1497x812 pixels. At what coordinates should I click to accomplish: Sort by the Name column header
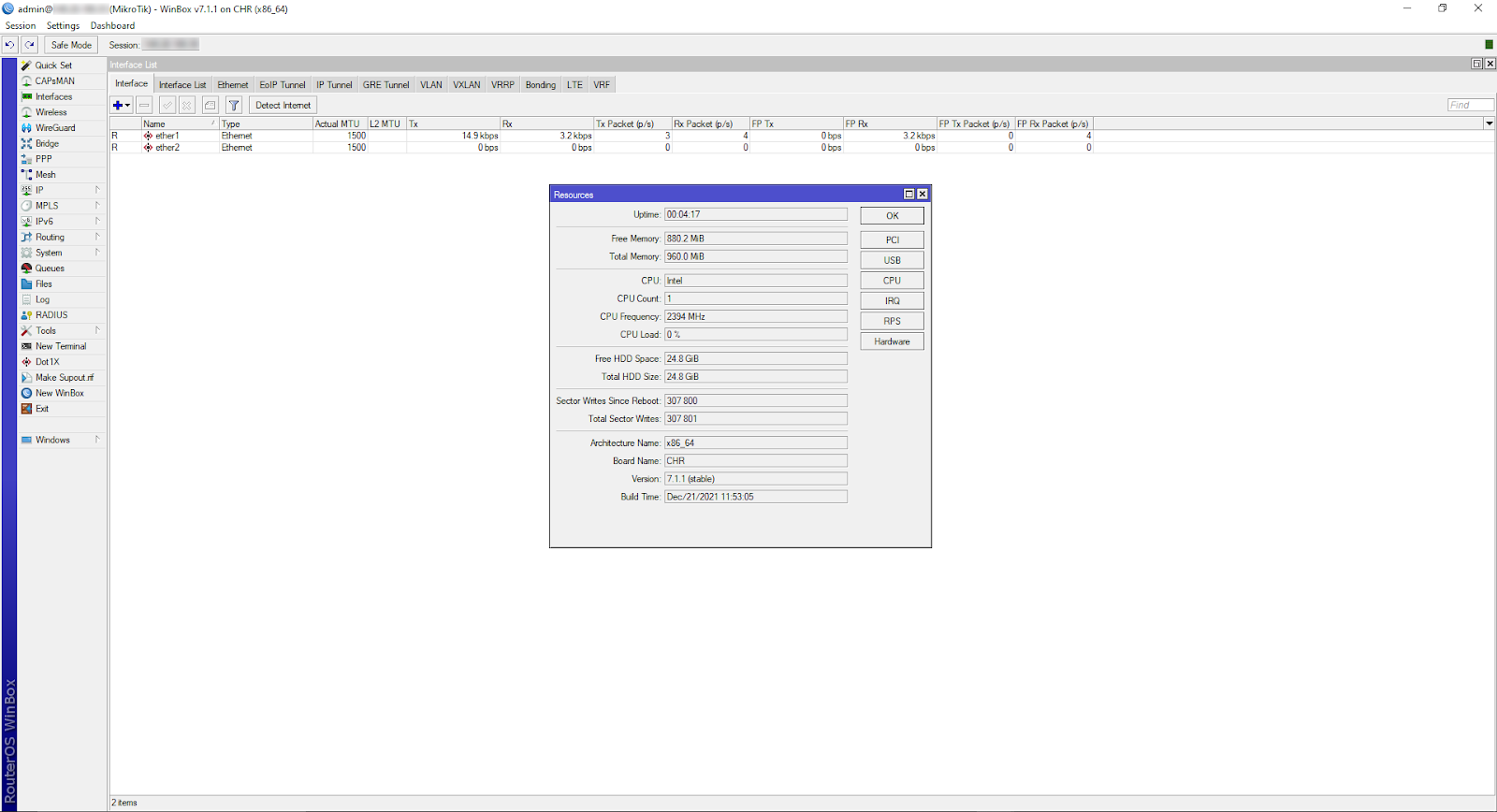coord(180,123)
